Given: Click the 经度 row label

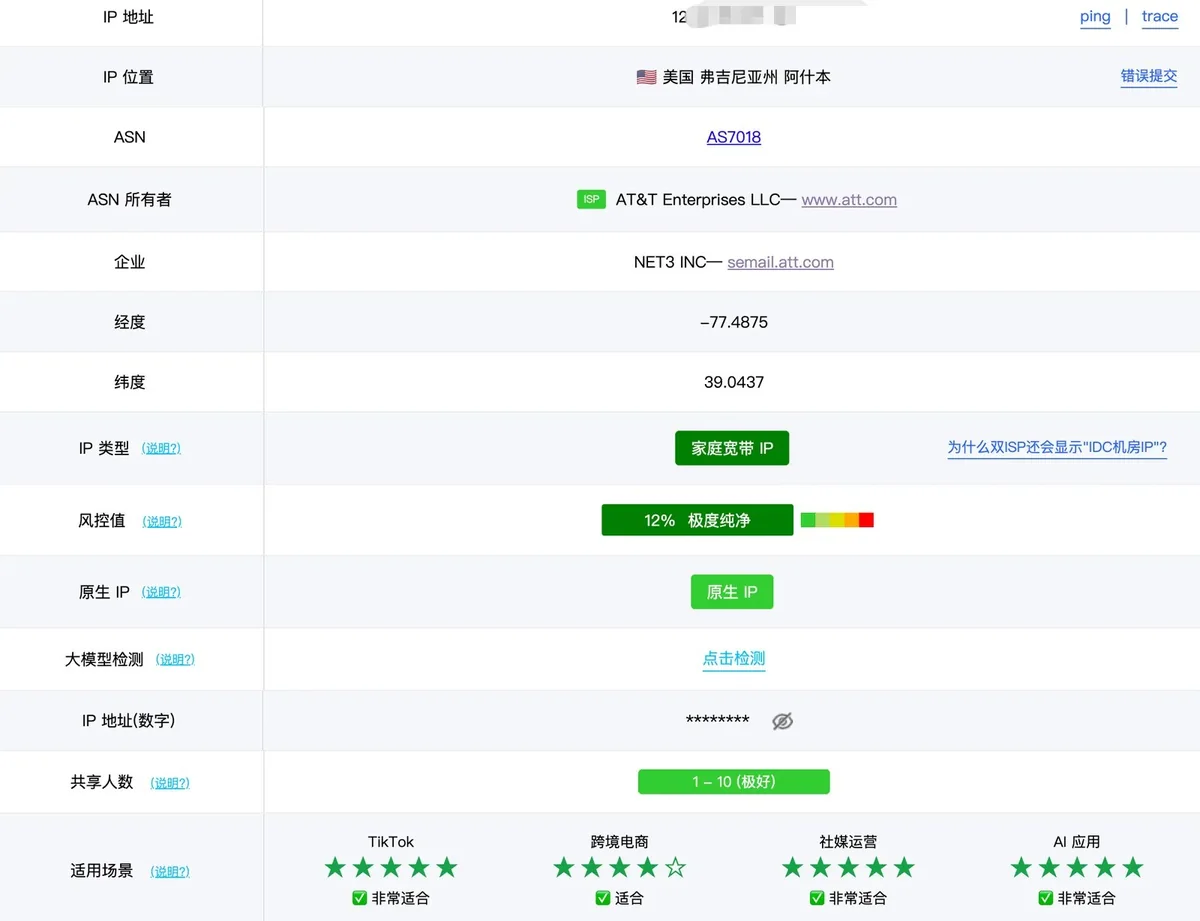Looking at the screenshot, I should (x=129, y=322).
